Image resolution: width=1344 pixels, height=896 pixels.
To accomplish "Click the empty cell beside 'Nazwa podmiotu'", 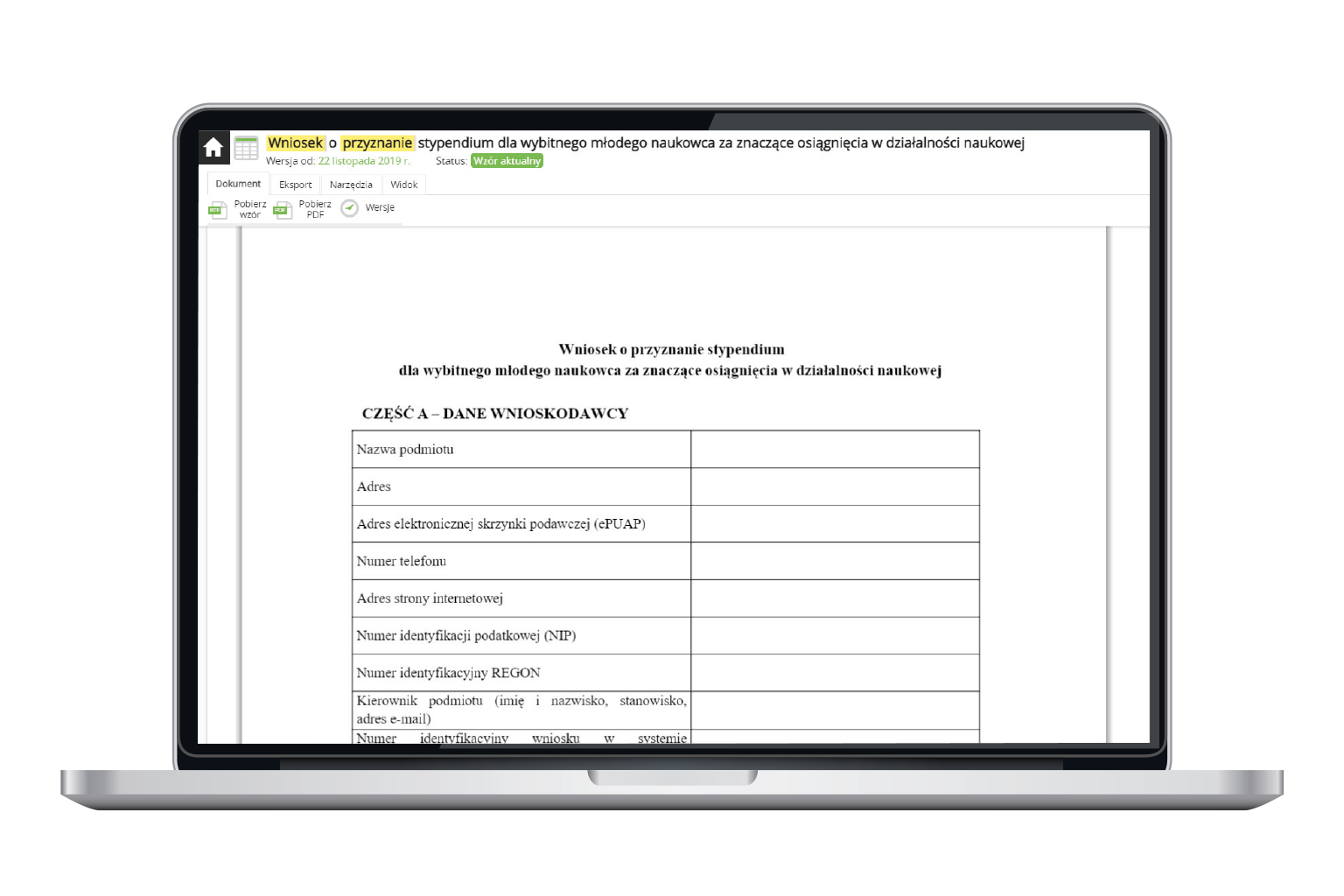I will pos(835,449).
